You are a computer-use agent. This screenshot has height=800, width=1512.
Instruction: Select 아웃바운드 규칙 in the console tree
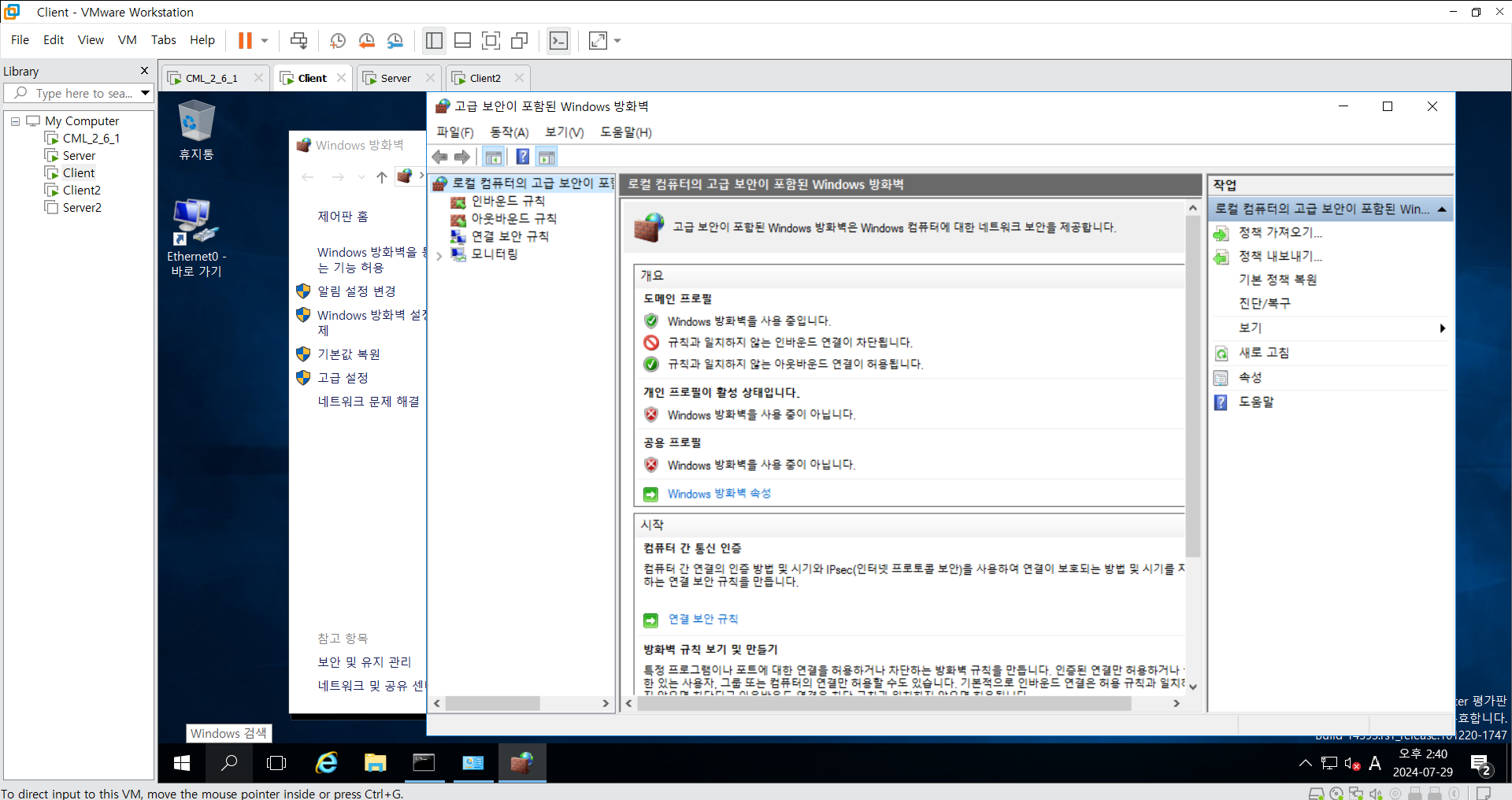[513, 219]
